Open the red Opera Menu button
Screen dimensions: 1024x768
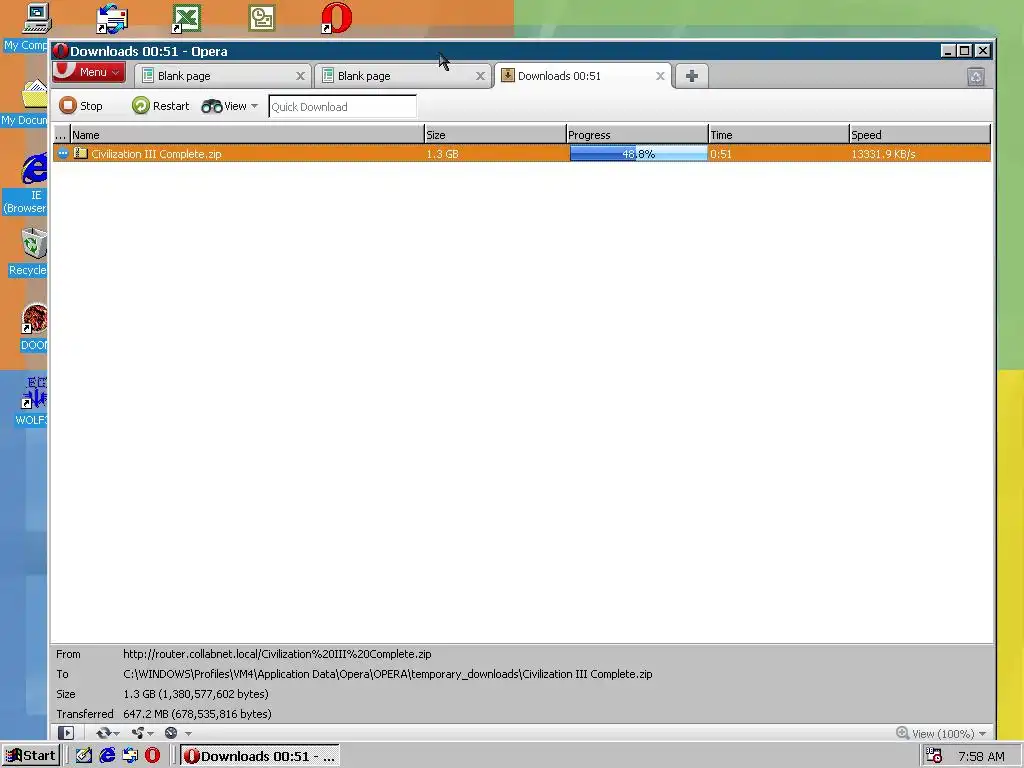coord(89,72)
